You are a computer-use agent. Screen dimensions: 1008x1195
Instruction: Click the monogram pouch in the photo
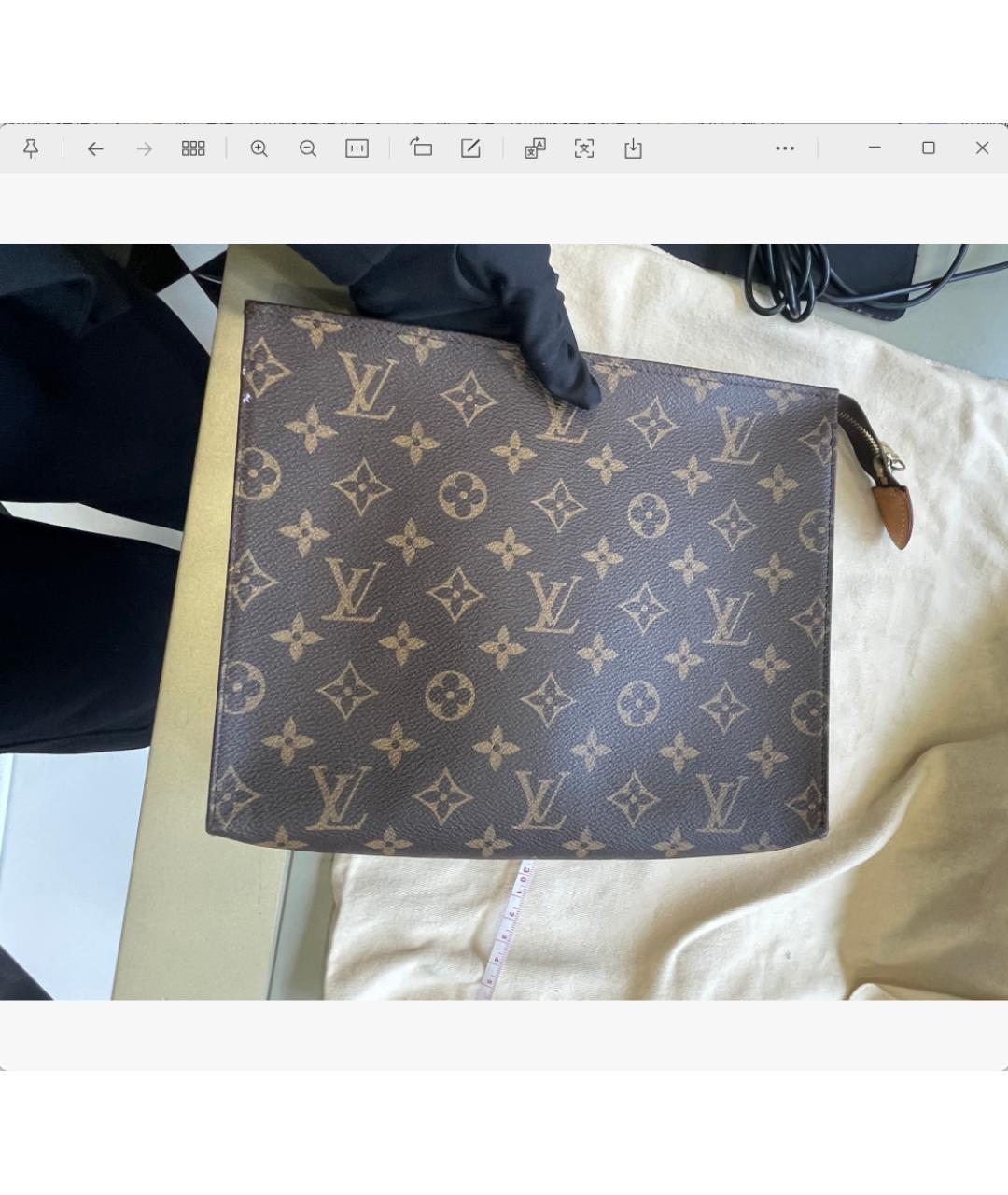tap(523, 597)
